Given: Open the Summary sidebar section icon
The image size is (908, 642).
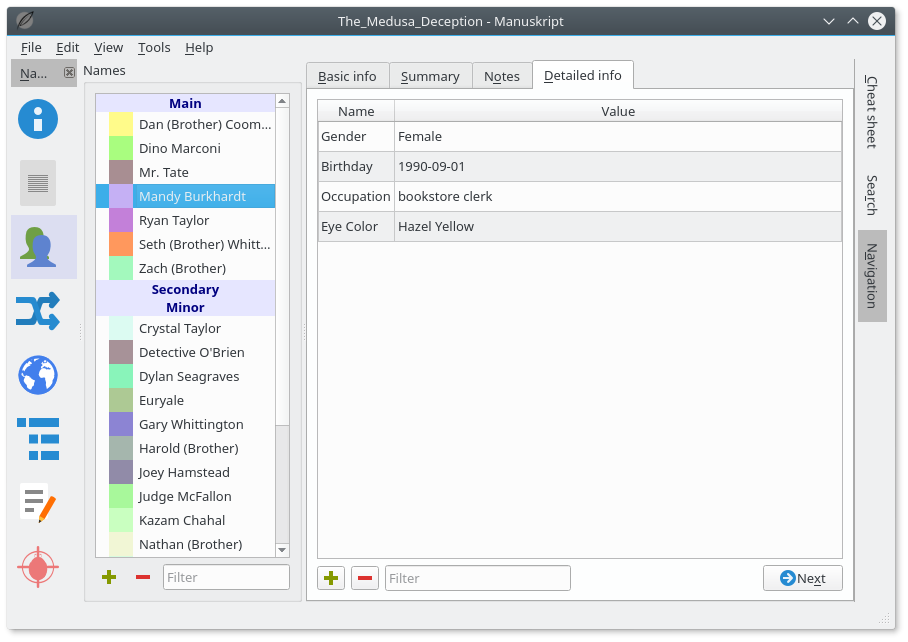Looking at the screenshot, I should point(38,183).
